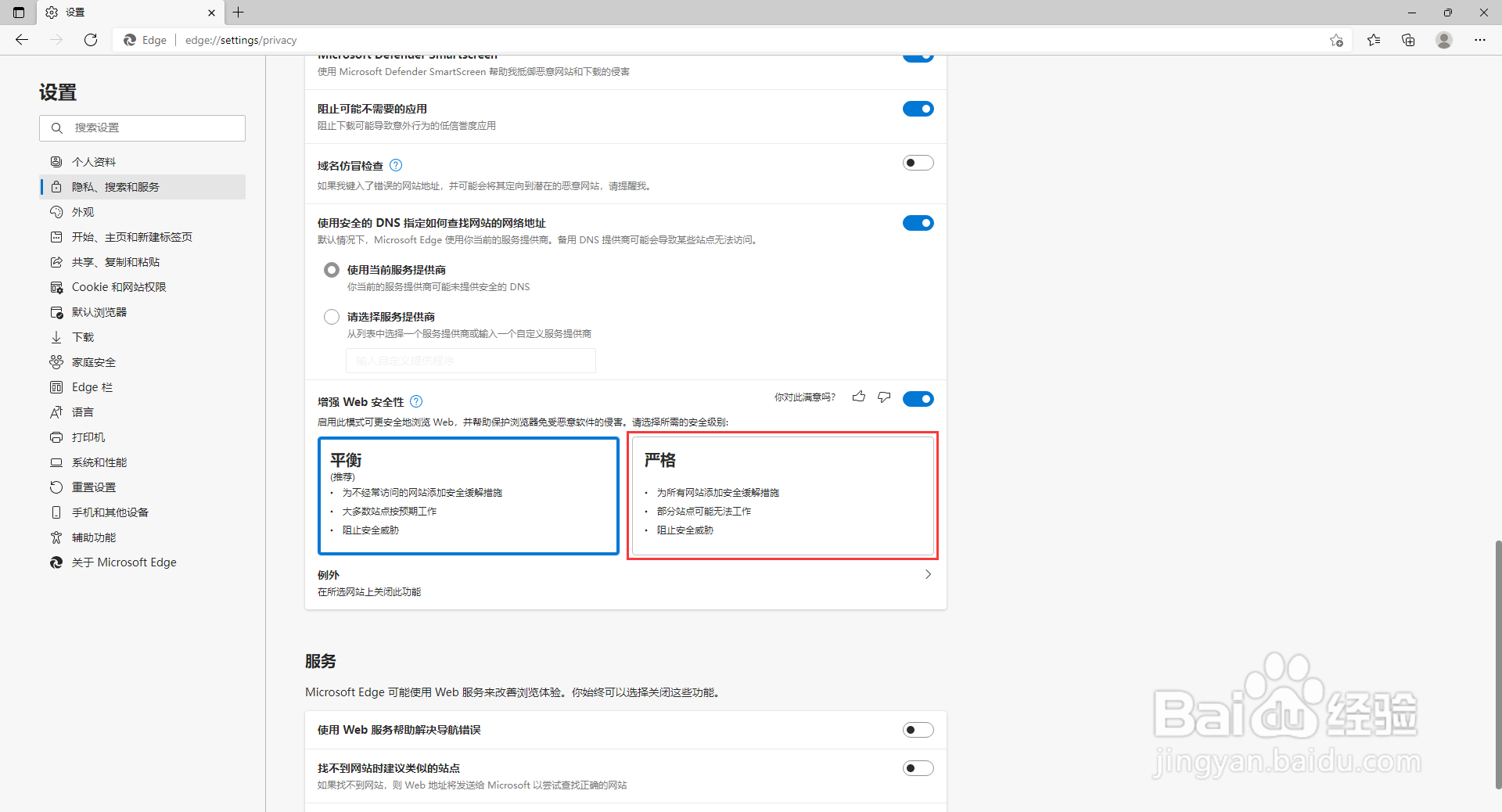The image size is (1502, 812).
Task: Reload the page with refresh icon
Action: [x=91, y=40]
